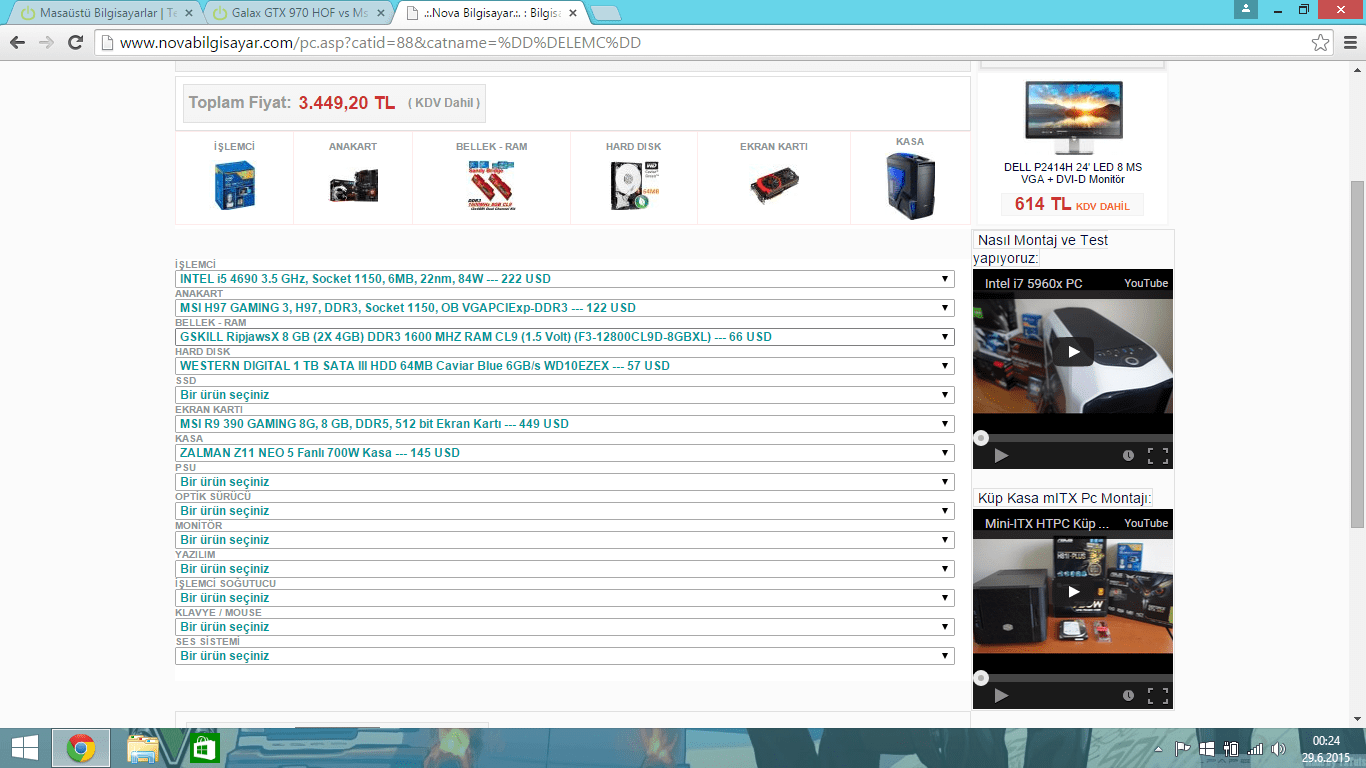Click small play button under Intel i7 video

(1001, 455)
